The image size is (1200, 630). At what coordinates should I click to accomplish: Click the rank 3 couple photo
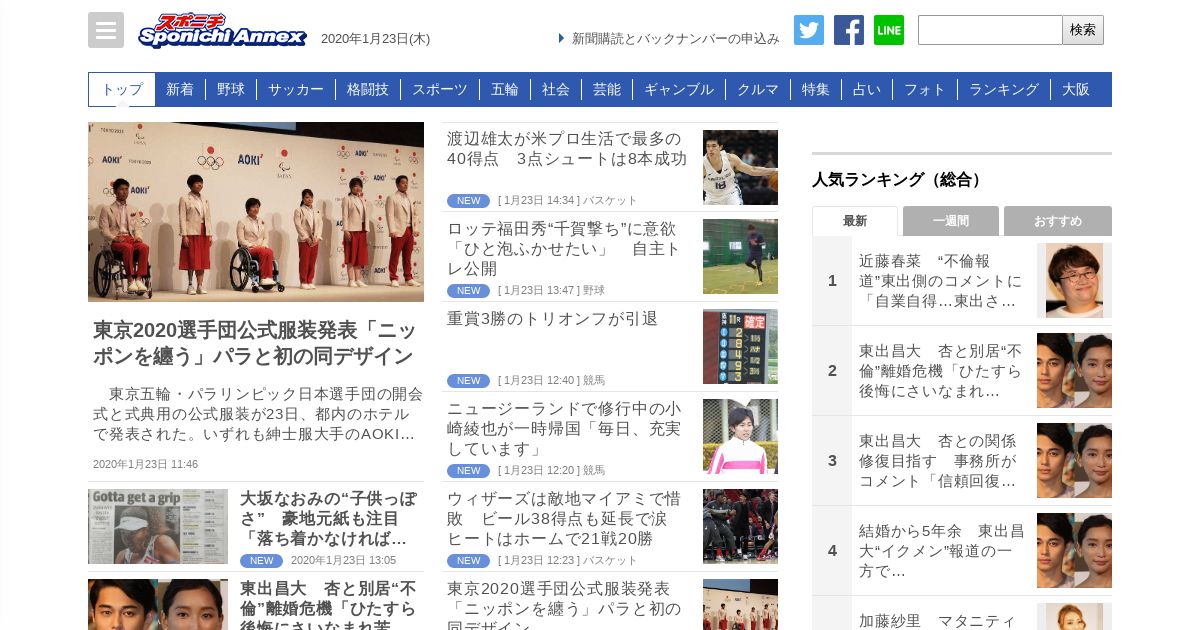click(x=1074, y=461)
